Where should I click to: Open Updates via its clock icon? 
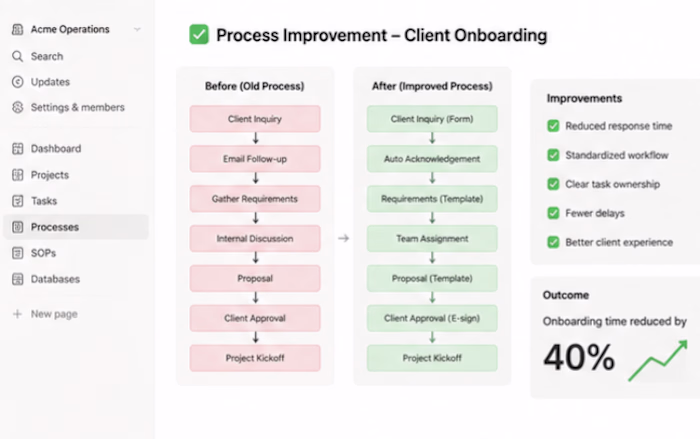coord(17,82)
